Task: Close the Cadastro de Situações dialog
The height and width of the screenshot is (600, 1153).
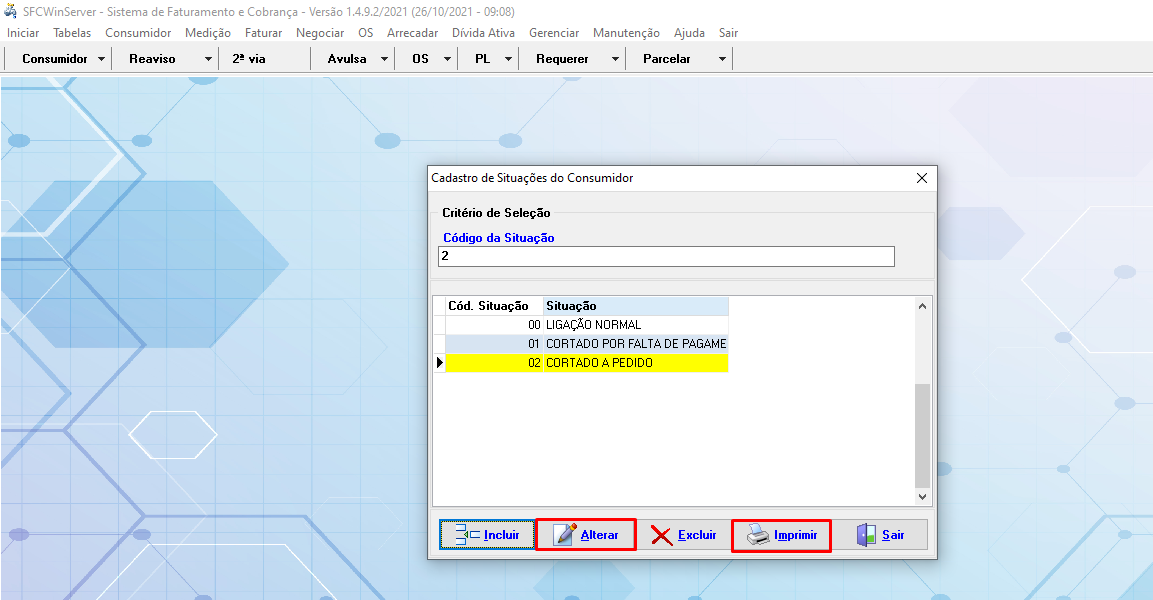Action: (x=922, y=178)
